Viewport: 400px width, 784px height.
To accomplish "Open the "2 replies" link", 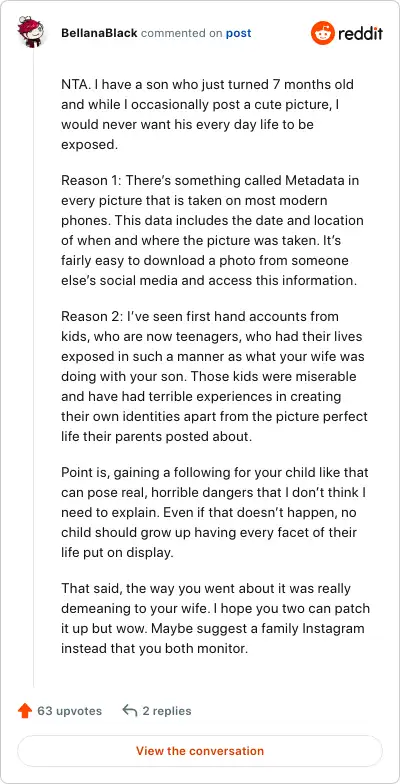I will point(167,710).
